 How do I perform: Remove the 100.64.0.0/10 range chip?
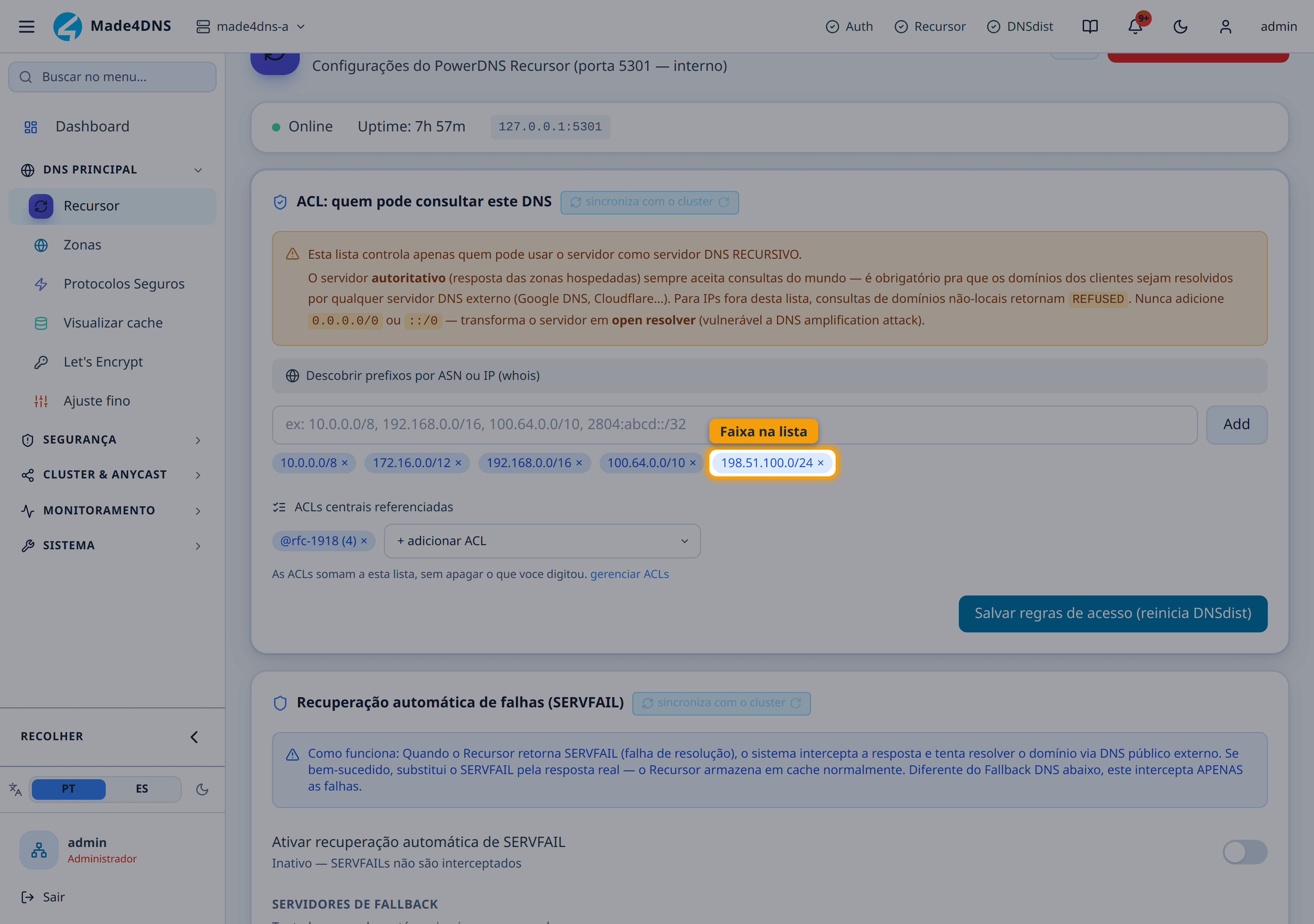tap(693, 463)
